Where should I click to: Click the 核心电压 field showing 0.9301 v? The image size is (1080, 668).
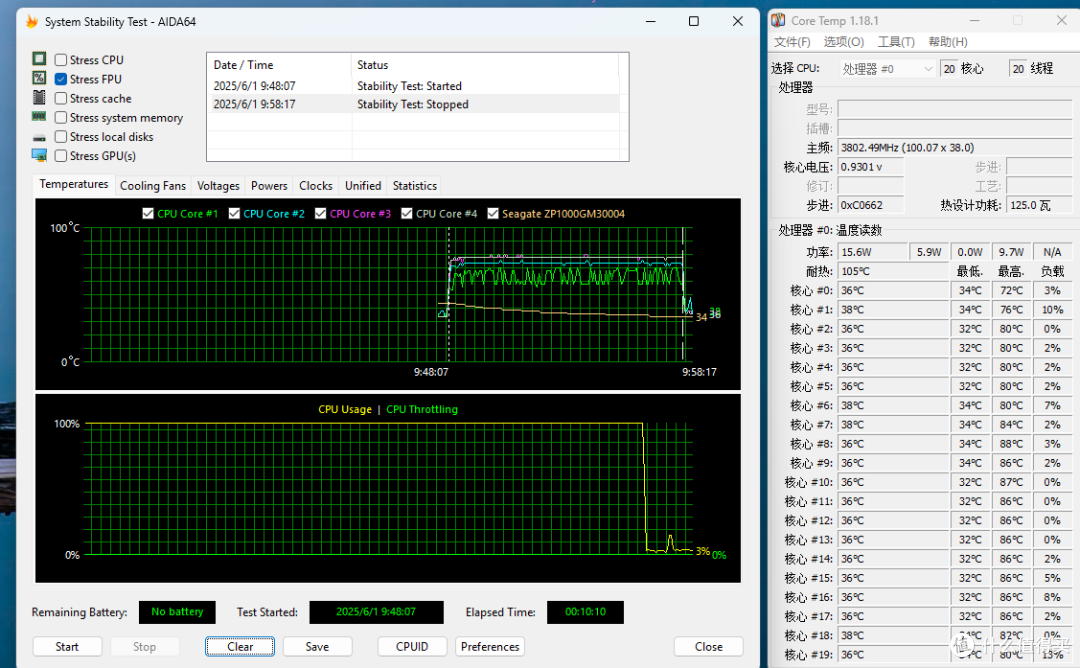871,167
